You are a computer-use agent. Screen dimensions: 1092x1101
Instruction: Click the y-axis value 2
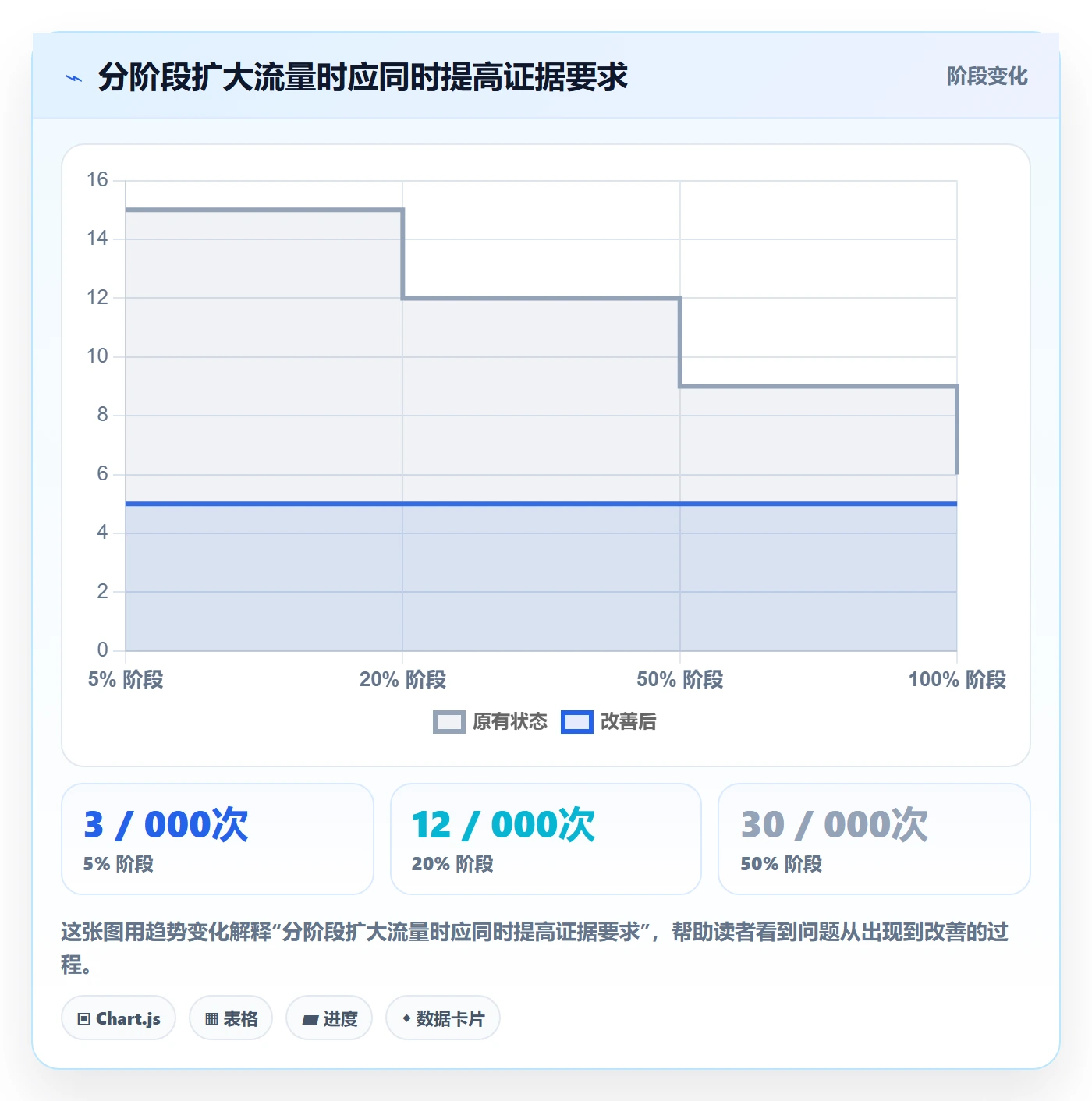tap(102, 591)
